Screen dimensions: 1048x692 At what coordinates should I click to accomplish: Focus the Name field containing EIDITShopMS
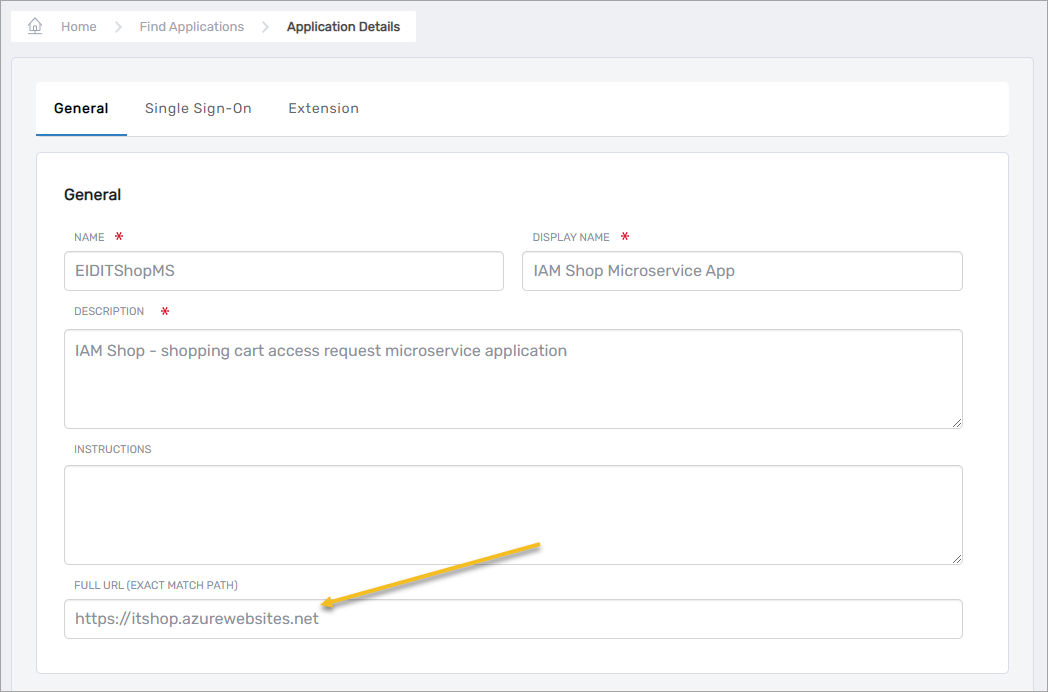pos(283,271)
